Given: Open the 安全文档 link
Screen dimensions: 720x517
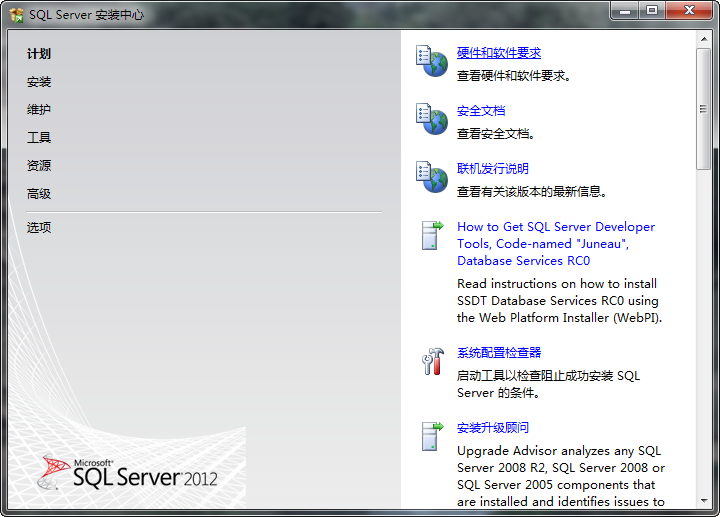Looking at the screenshot, I should pyautogui.click(x=481, y=111).
